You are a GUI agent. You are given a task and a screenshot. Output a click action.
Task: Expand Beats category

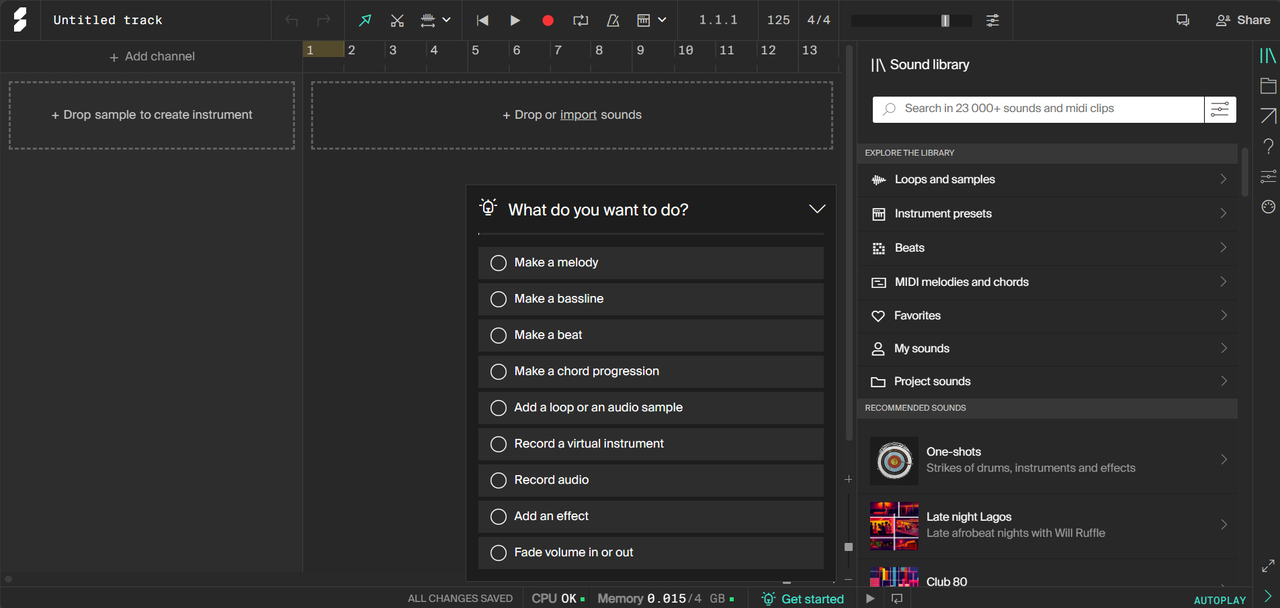point(1047,248)
